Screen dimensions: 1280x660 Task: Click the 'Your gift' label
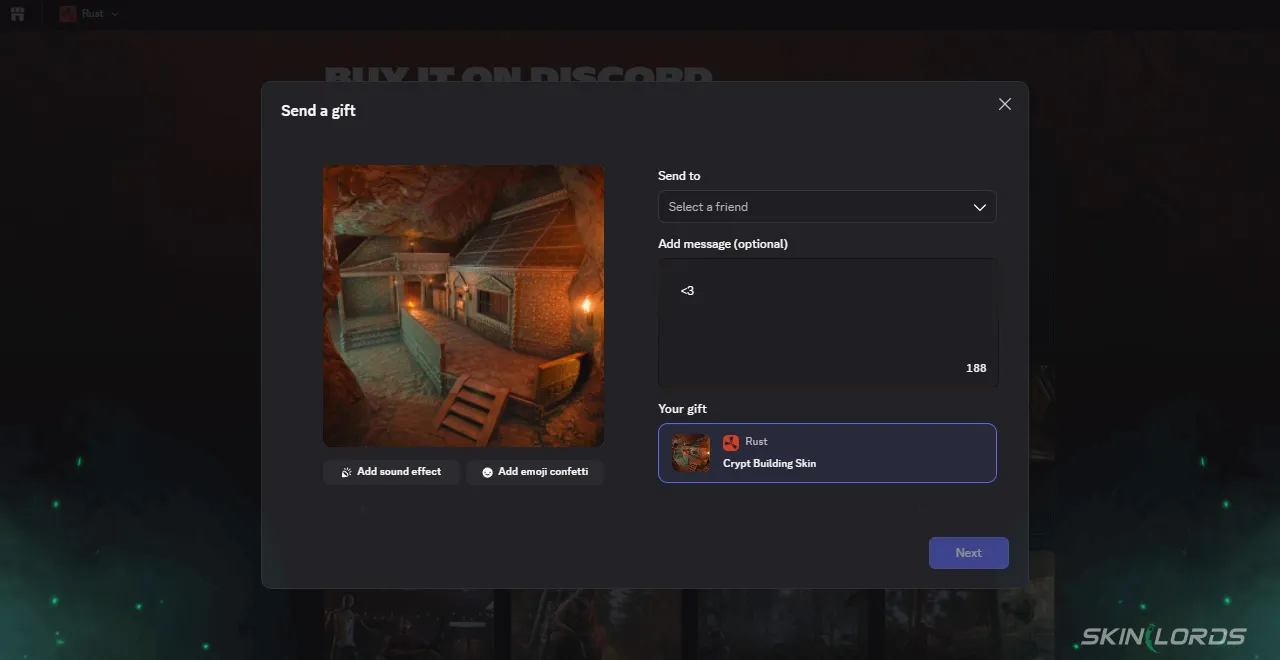682,409
